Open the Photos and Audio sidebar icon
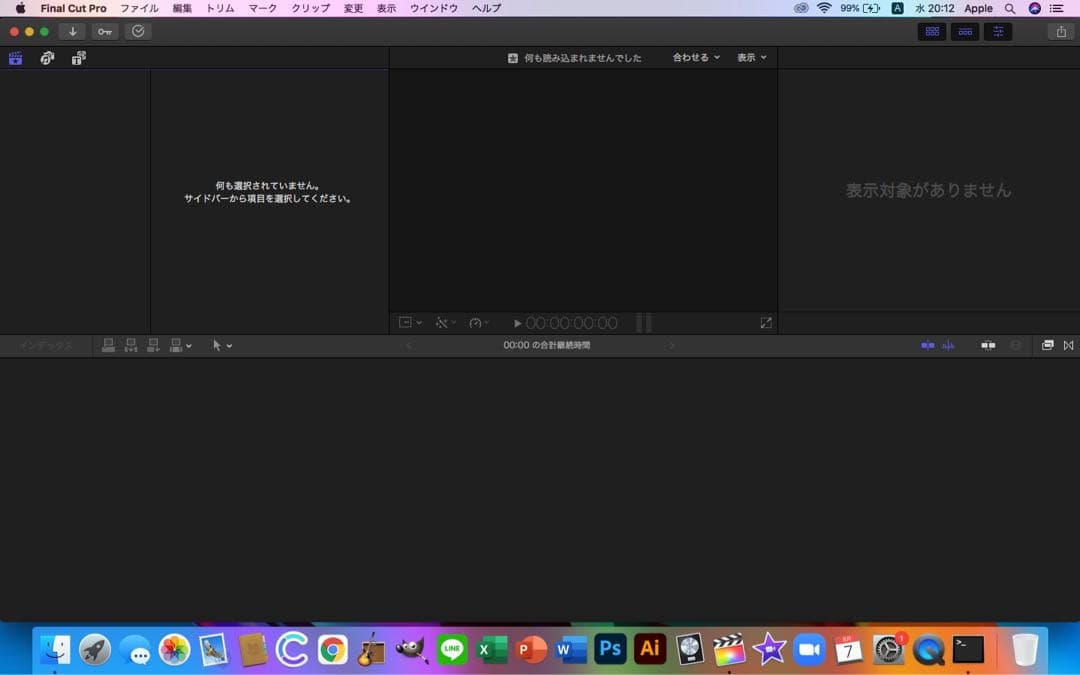Screen dimensions: 1080x675 point(47,58)
